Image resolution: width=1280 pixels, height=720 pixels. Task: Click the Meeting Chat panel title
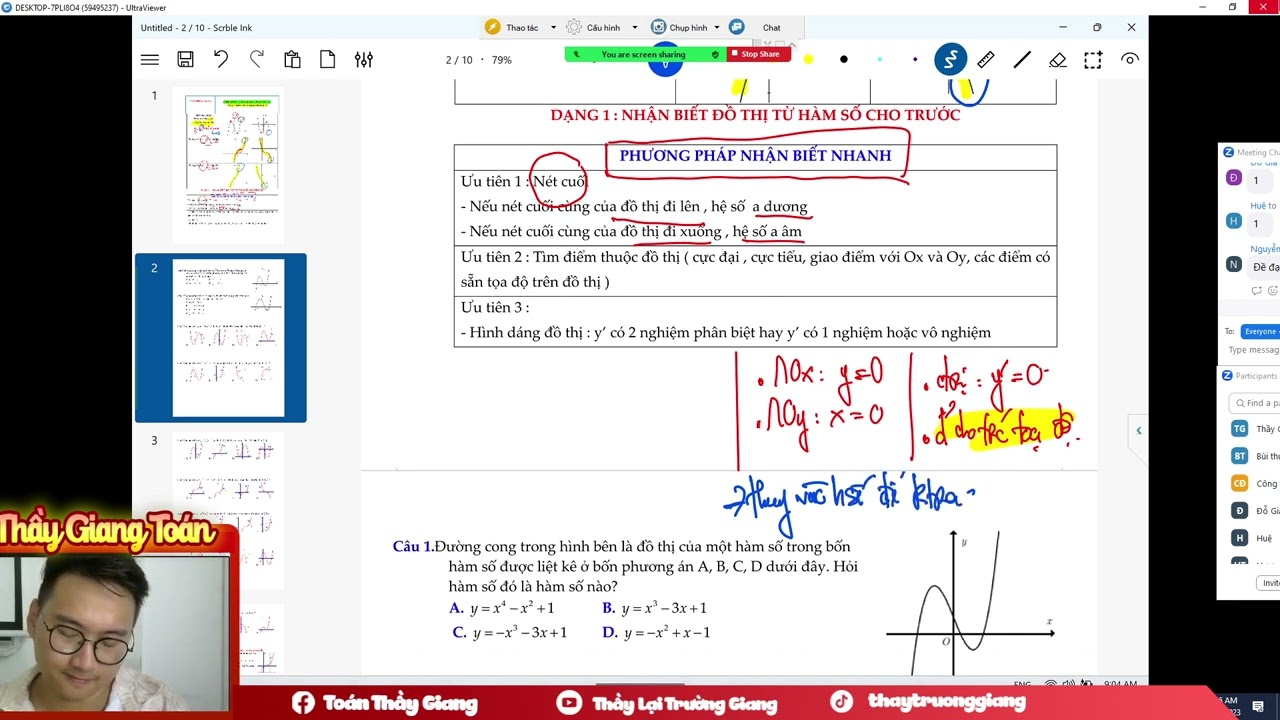pos(1258,152)
